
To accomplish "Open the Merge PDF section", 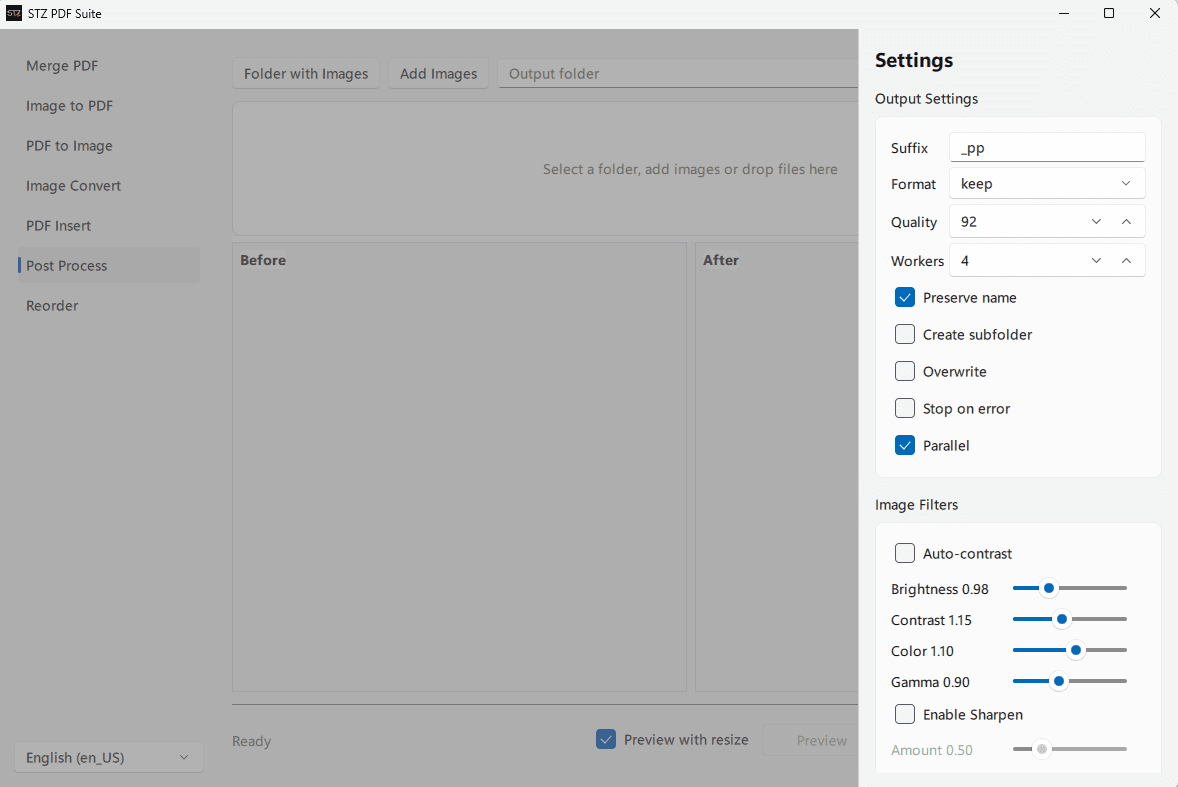I will 109,66.
